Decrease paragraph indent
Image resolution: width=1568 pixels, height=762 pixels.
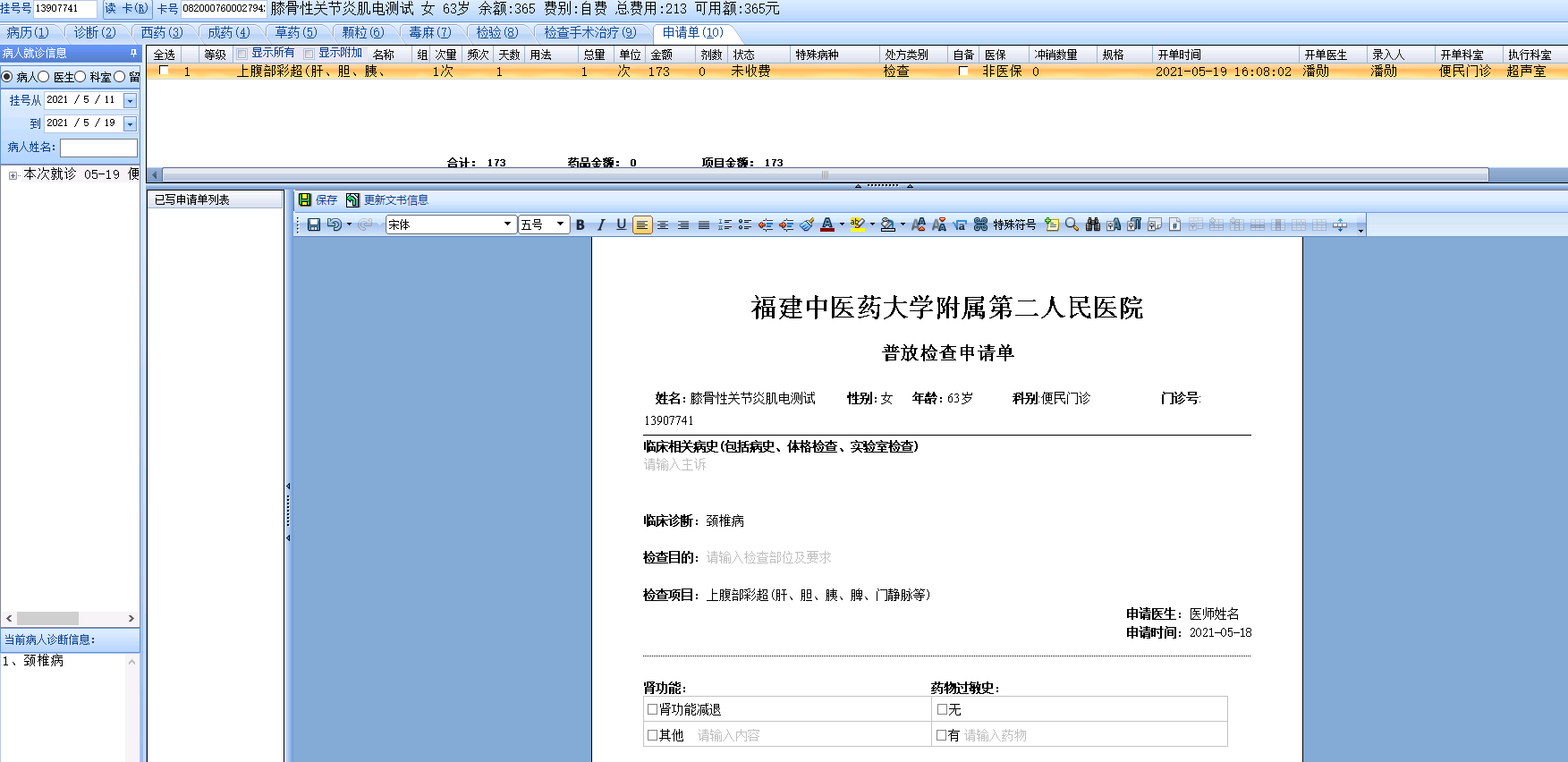click(x=766, y=224)
